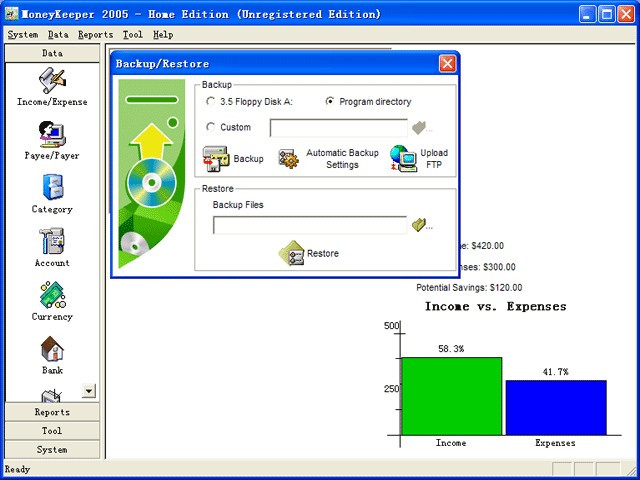Open the Account sidebar icon
Screen dimensions: 640x480
[52, 241]
